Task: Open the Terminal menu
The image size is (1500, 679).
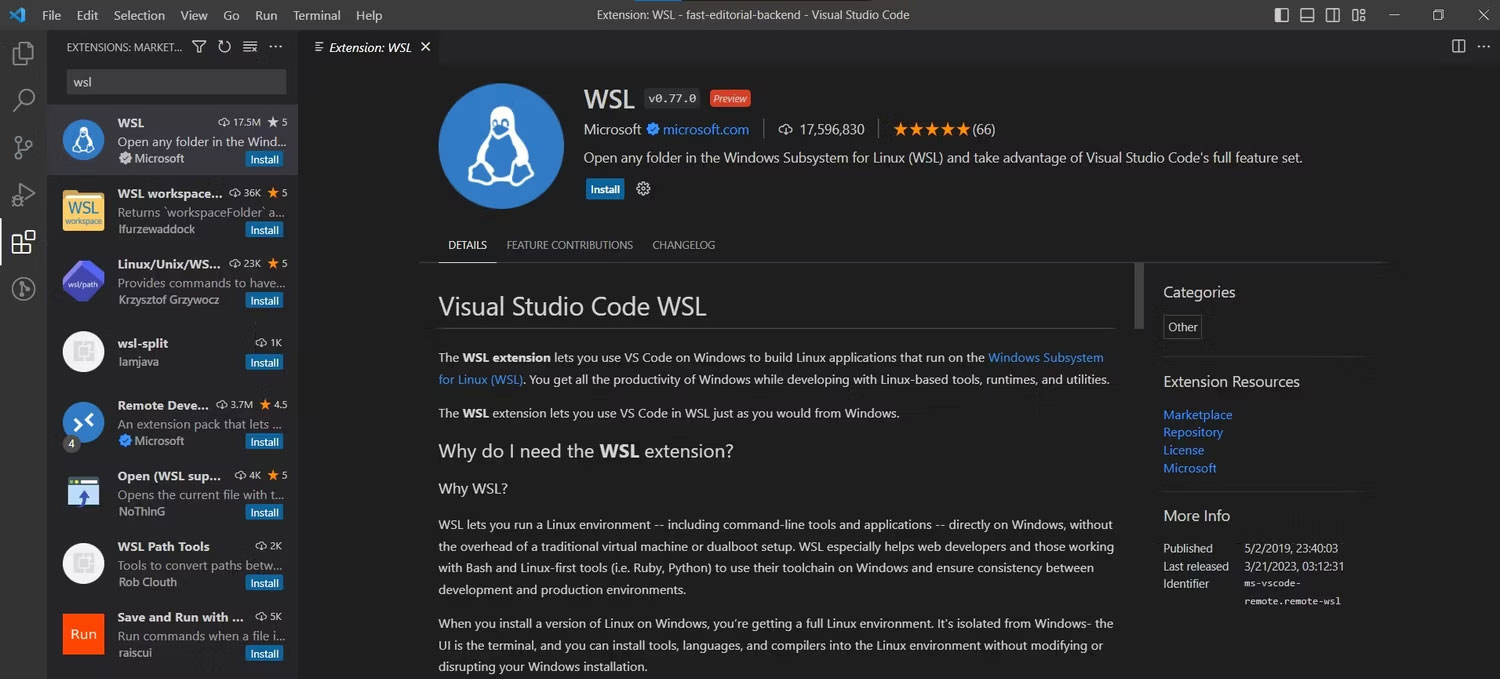Action: (316, 15)
